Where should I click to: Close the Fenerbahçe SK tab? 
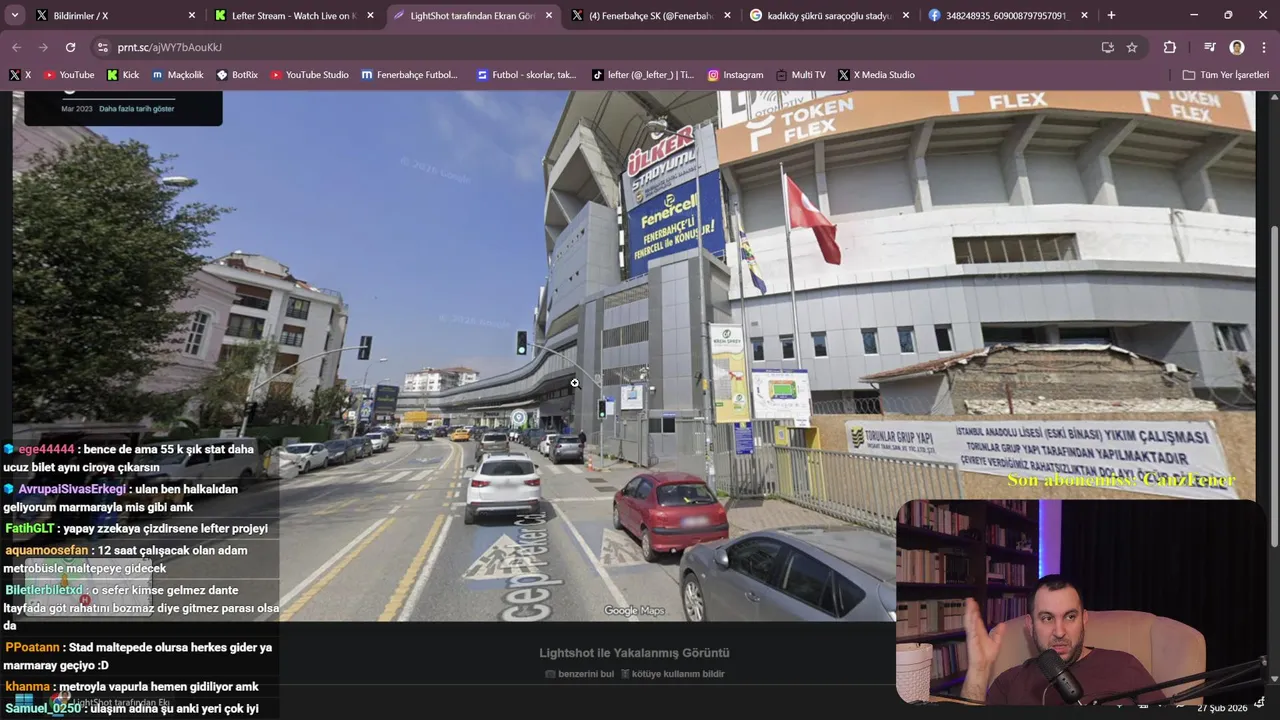tap(727, 15)
